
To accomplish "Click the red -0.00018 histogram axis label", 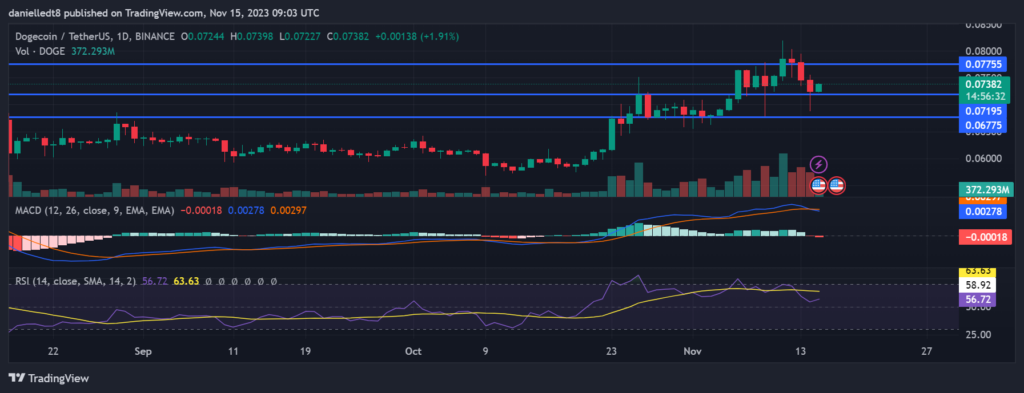I will 984,238.
